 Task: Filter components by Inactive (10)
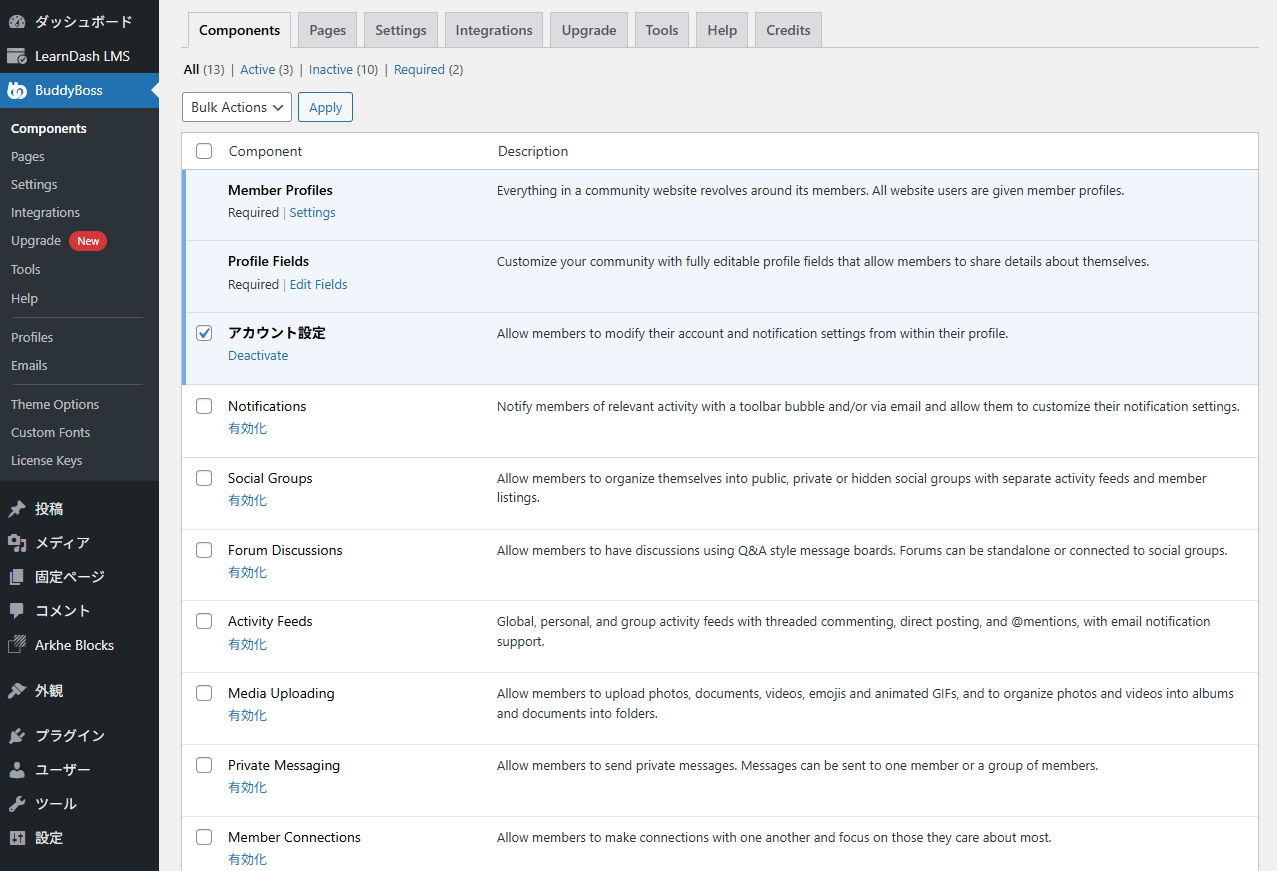(x=343, y=69)
